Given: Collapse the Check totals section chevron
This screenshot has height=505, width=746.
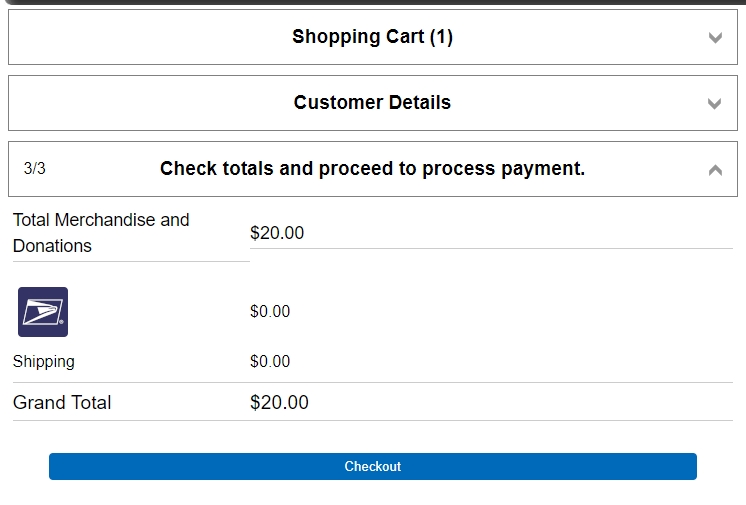Looking at the screenshot, I should click(715, 170).
